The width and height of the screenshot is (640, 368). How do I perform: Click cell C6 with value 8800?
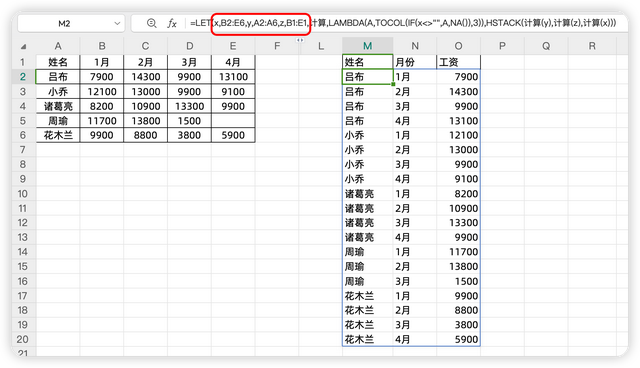(145, 135)
